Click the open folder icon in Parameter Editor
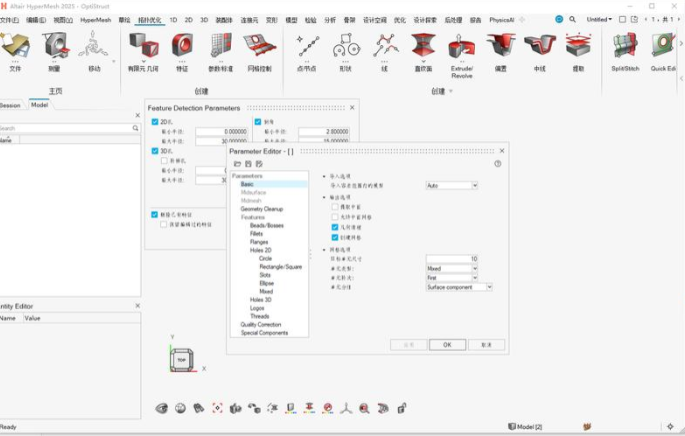 pos(237,163)
